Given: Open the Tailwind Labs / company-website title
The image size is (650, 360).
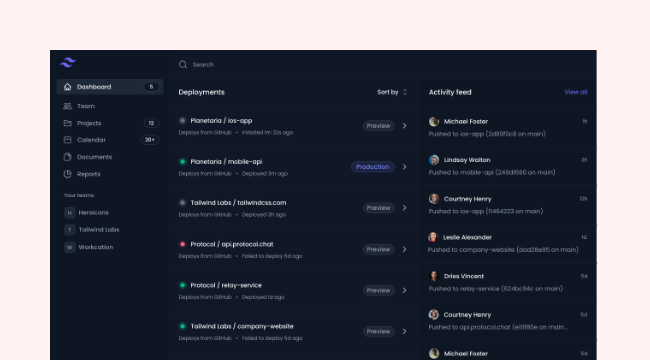Looking at the screenshot, I should tap(242, 326).
